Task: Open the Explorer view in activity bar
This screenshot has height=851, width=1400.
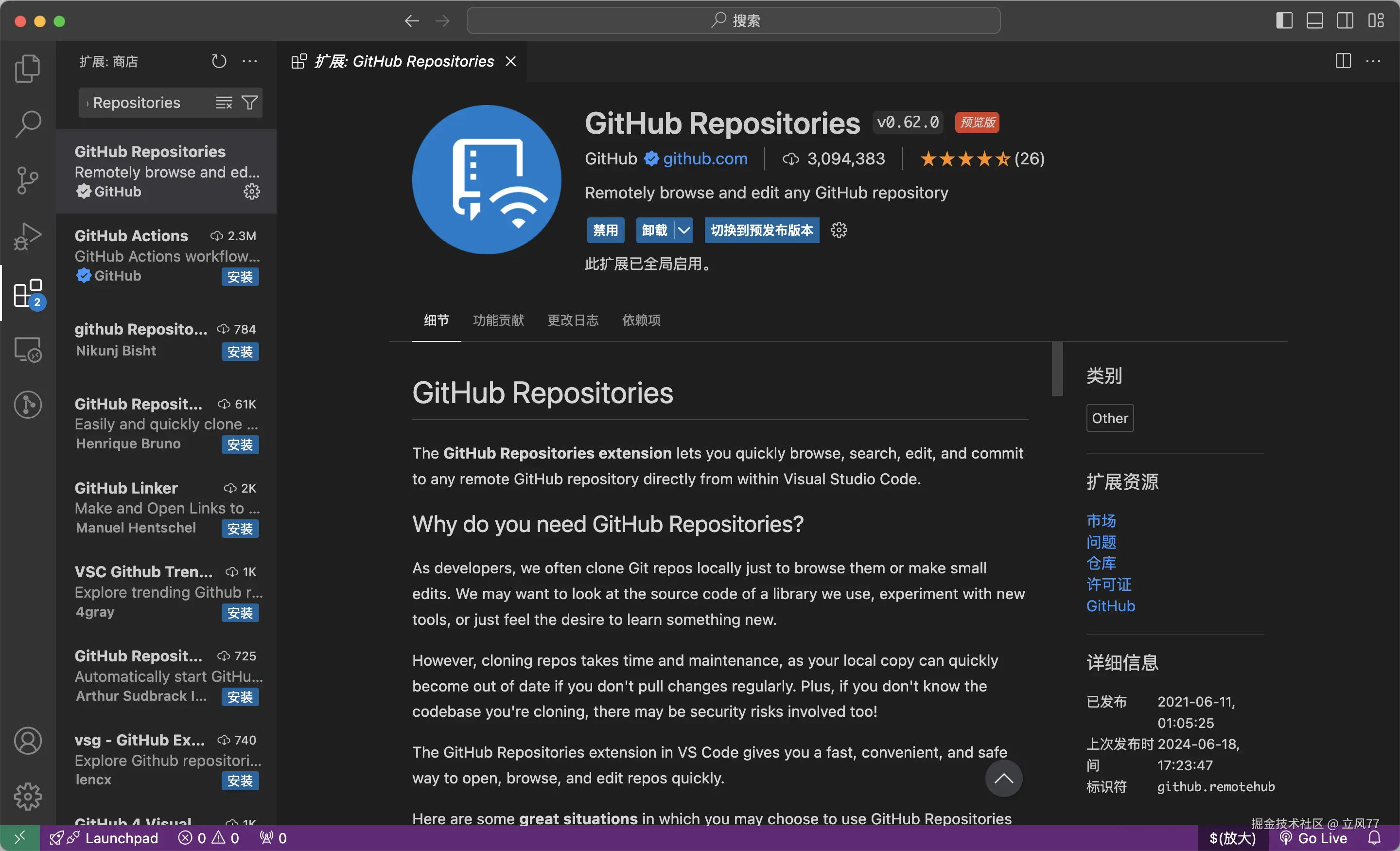Action: [x=27, y=68]
